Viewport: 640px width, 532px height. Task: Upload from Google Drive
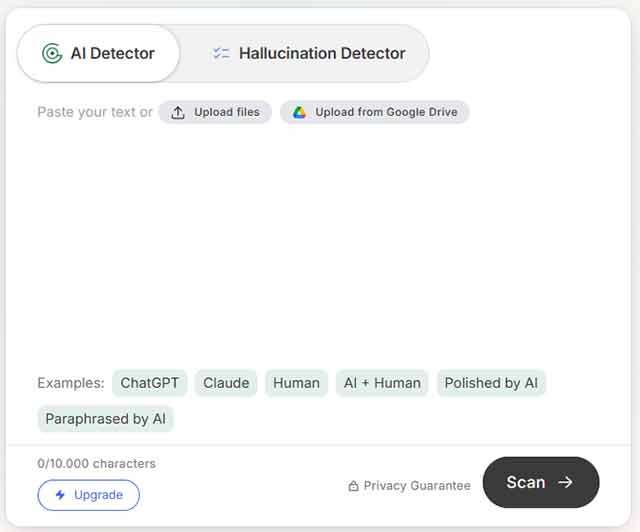click(374, 112)
